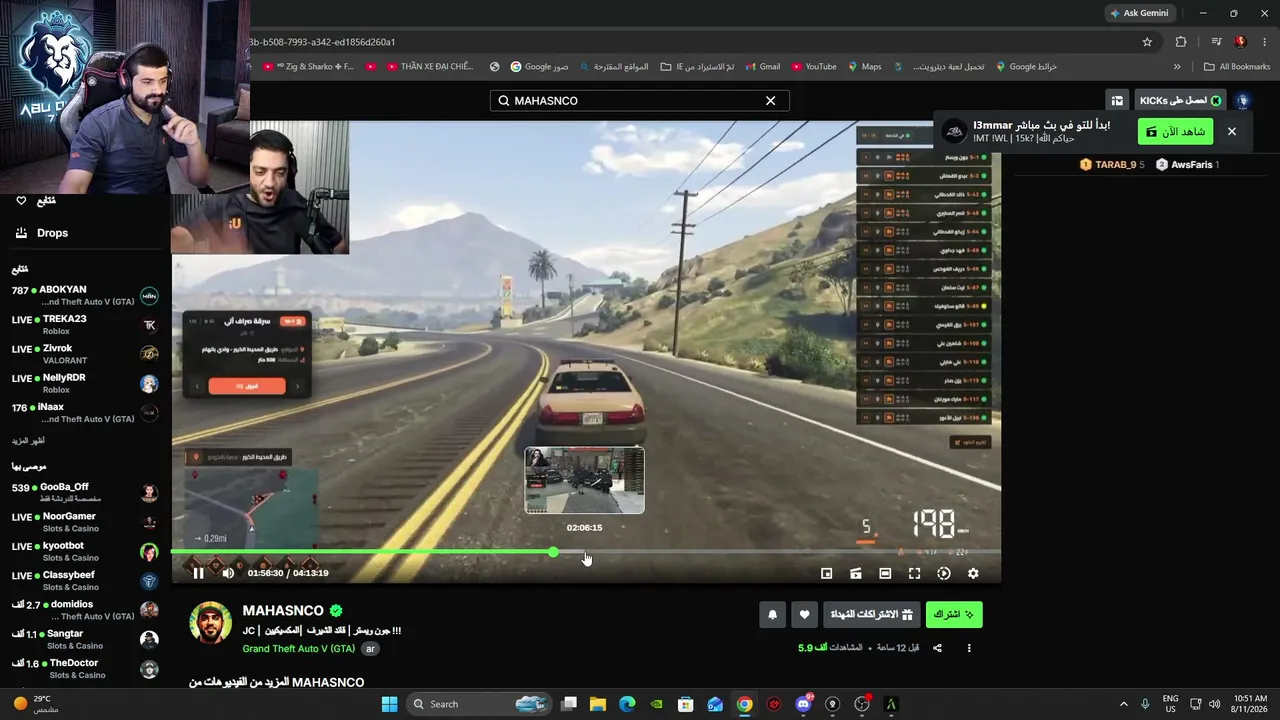Open the Grand Theft Auto V category link
Viewport: 1280px width, 720px height.
(x=299, y=649)
